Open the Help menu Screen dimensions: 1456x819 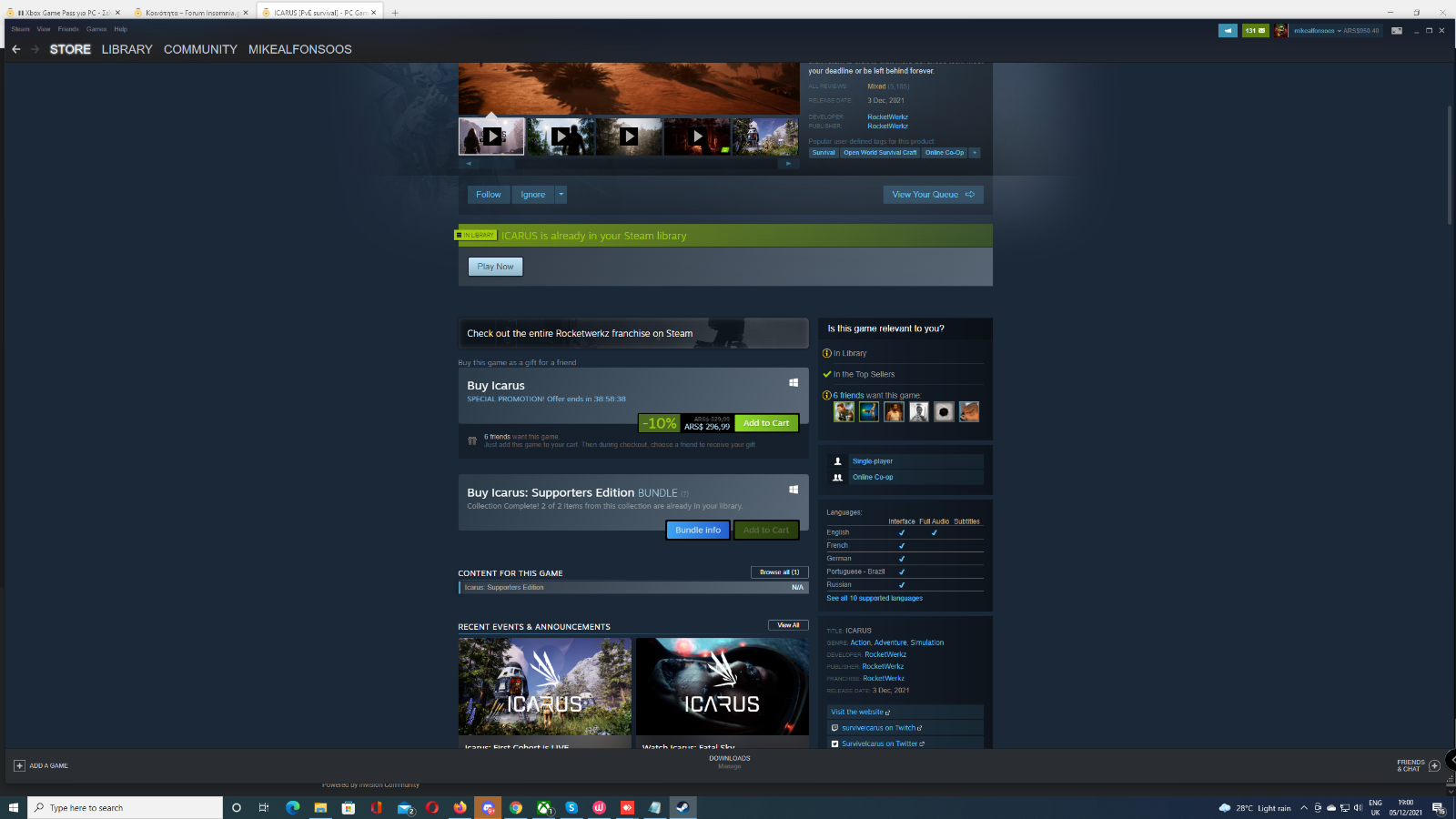pos(121,29)
